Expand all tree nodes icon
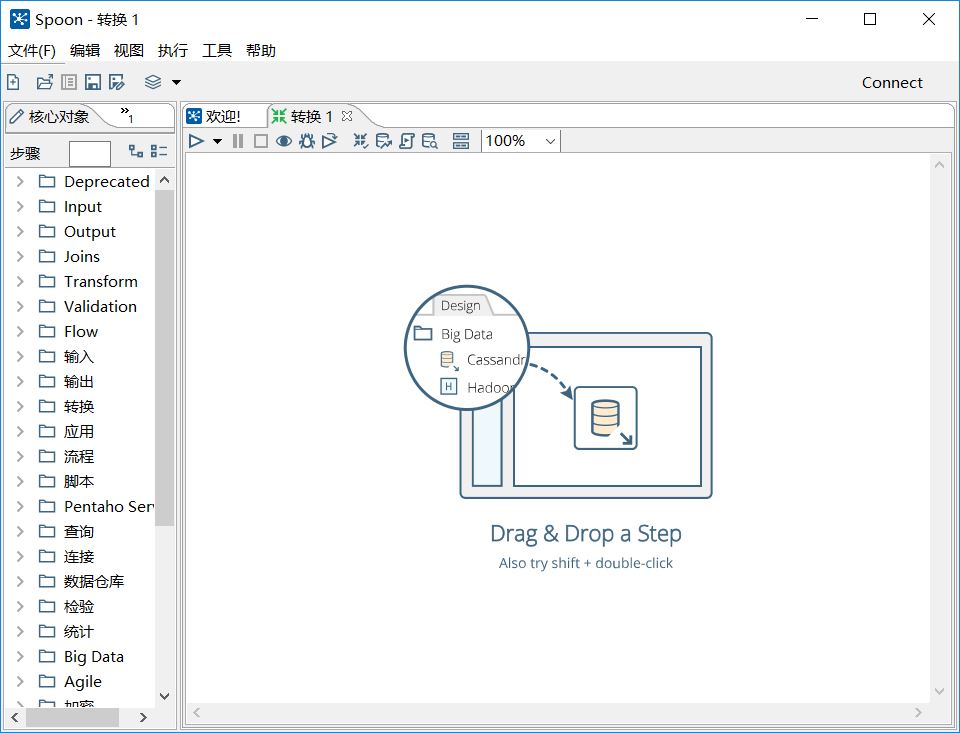Viewport: 960px width, 733px height. click(136, 151)
